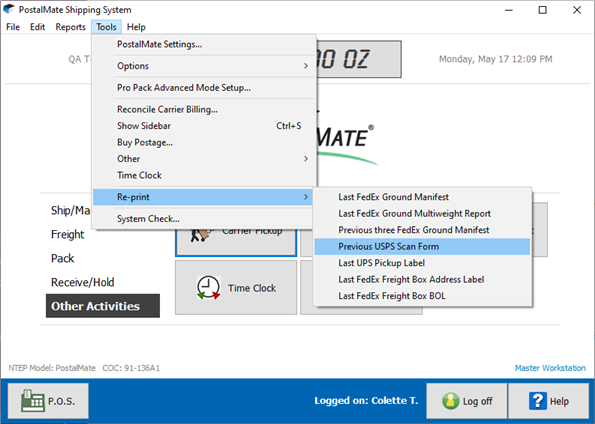Click the scale weight OZ display

(x=359, y=59)
